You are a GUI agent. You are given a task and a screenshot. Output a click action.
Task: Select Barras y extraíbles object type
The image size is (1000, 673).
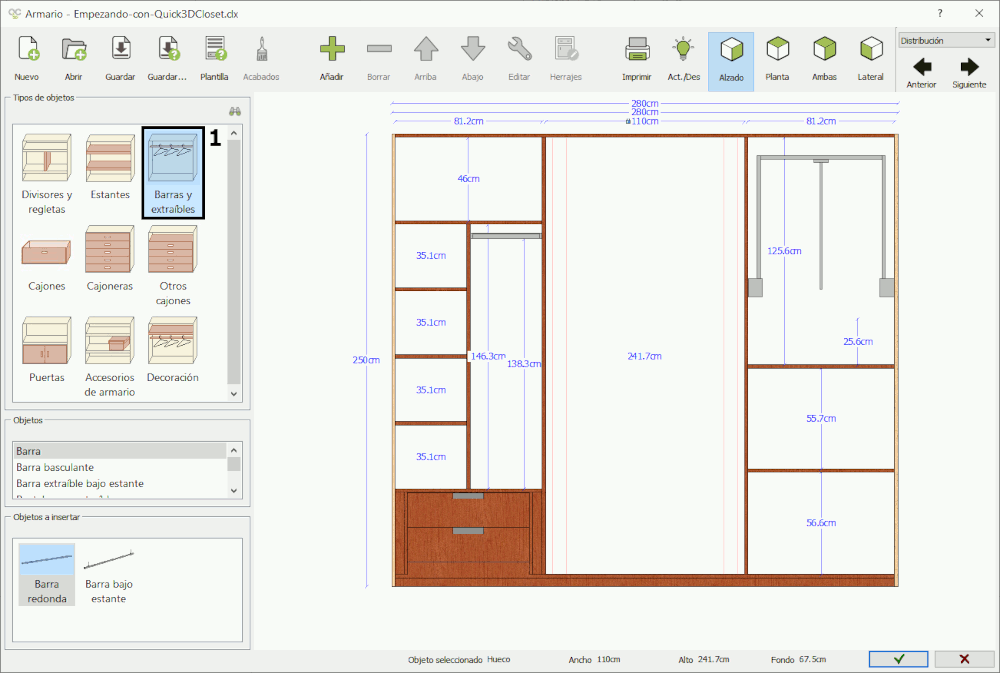point(173,173)
